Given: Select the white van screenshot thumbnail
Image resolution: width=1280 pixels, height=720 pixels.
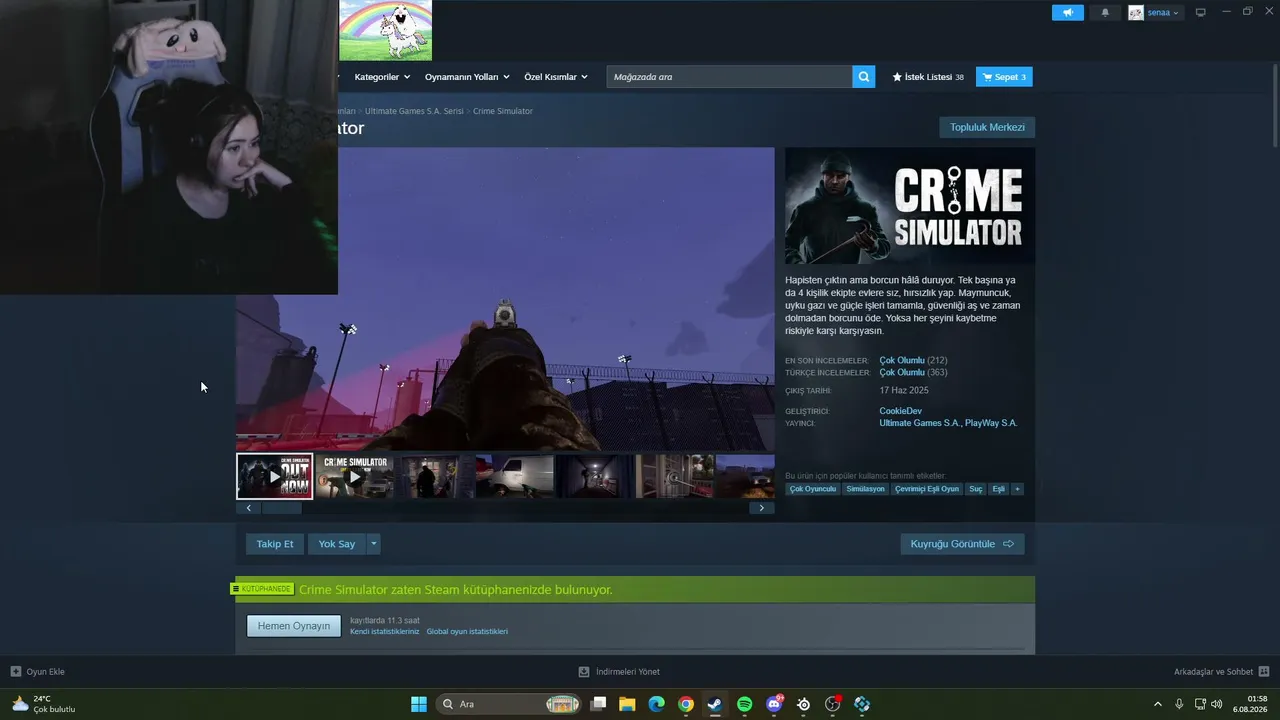Looking at the screenshot, I should pyautogui.click(x=514, y=476).
